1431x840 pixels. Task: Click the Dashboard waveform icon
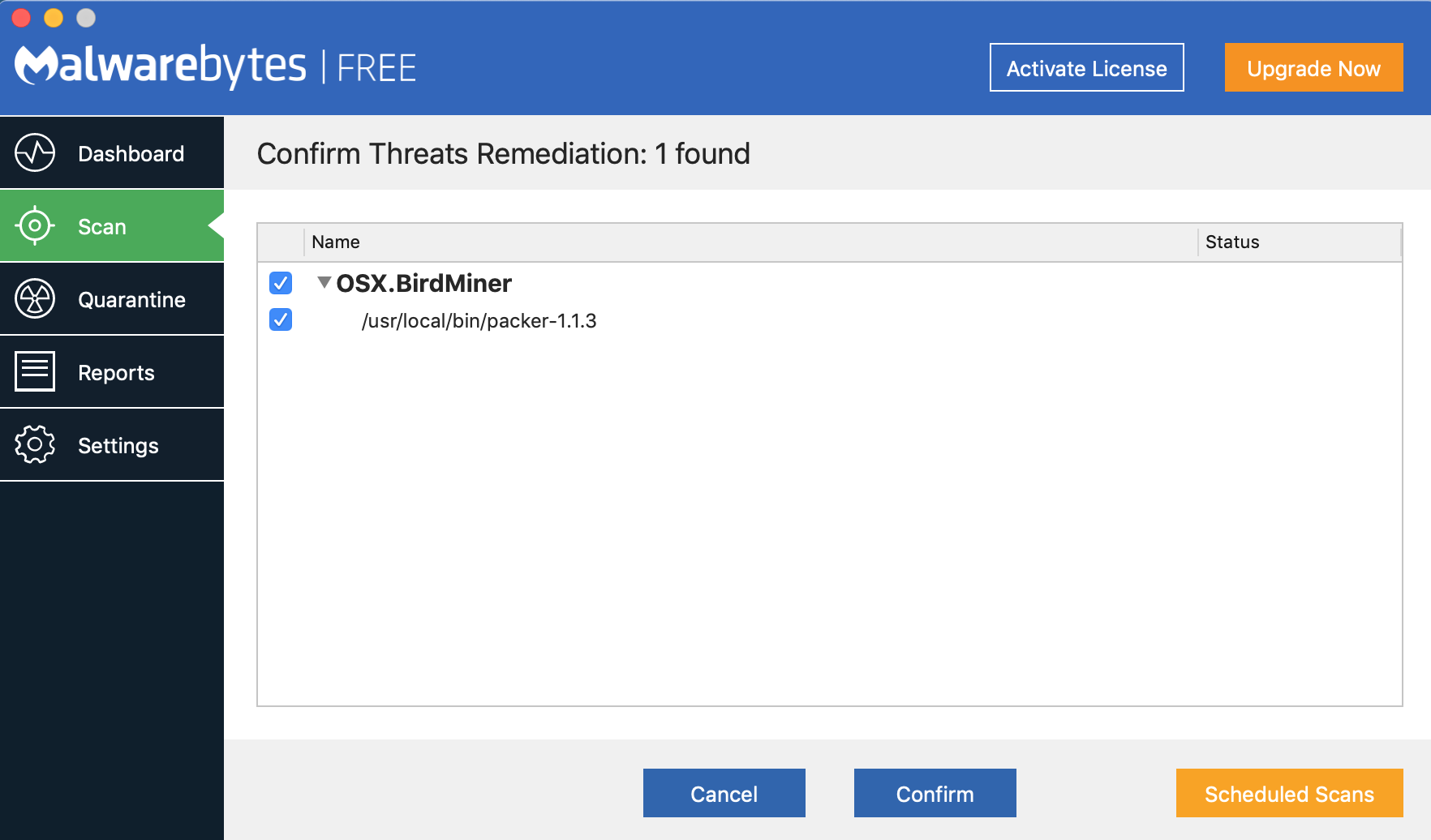(x=34, y=152)
